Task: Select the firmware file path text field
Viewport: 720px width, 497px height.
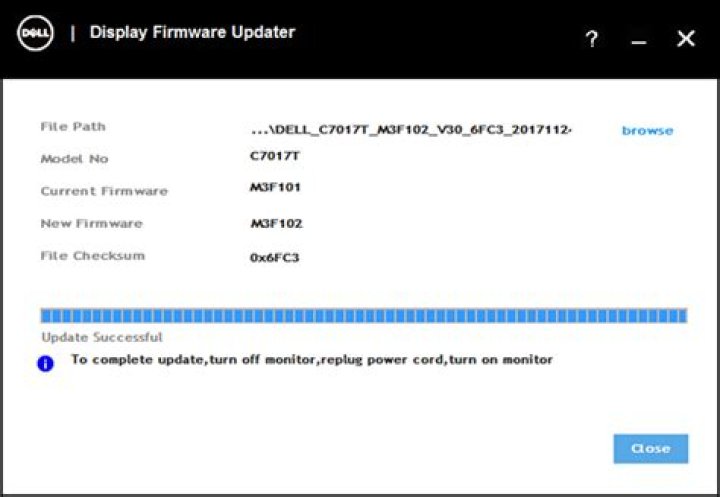Action: click(411, 130)
